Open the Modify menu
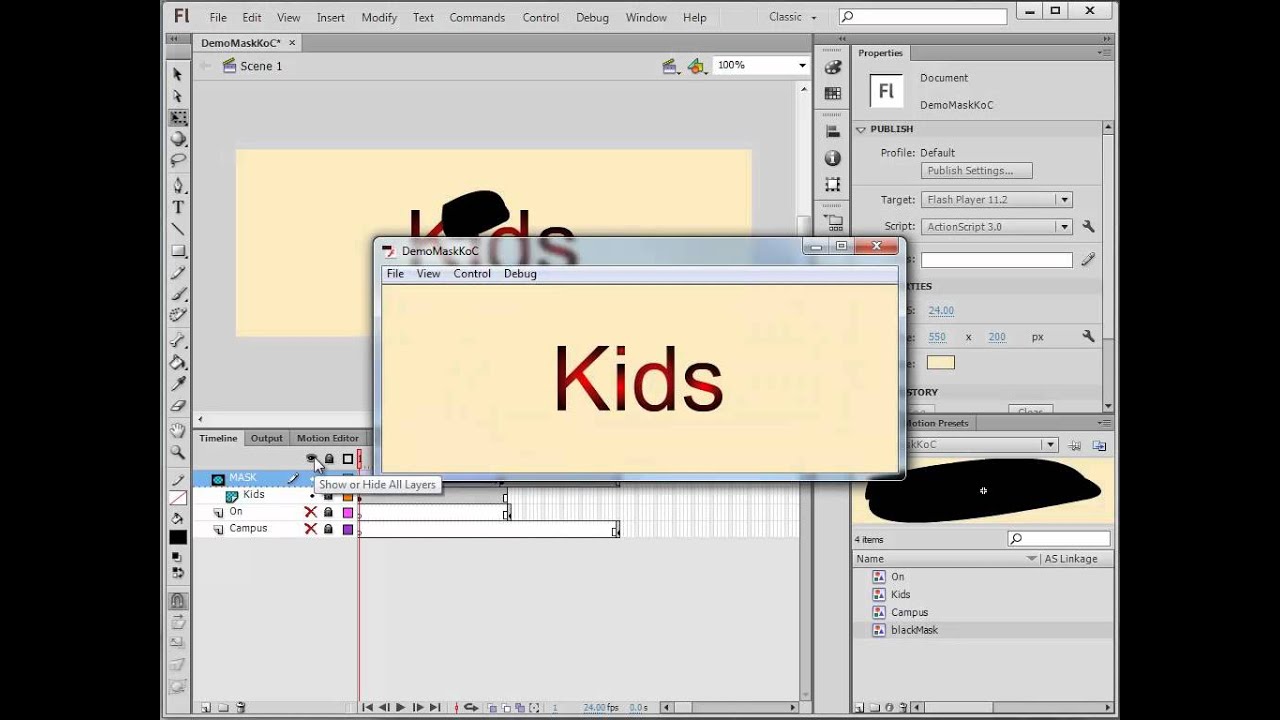This screenshot has width=1280, height=720. (x=379, y=17)
